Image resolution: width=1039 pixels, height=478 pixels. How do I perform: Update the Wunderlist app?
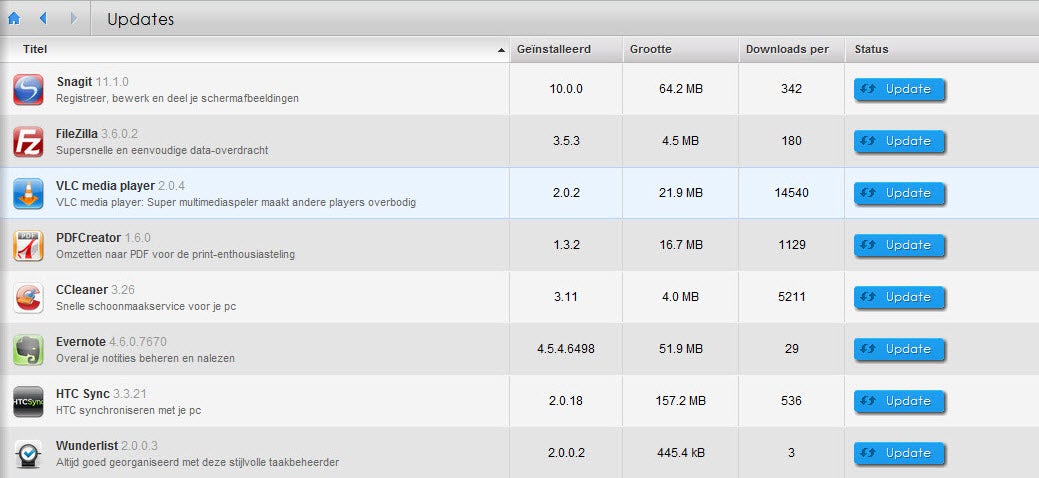[x=899, y=453]
